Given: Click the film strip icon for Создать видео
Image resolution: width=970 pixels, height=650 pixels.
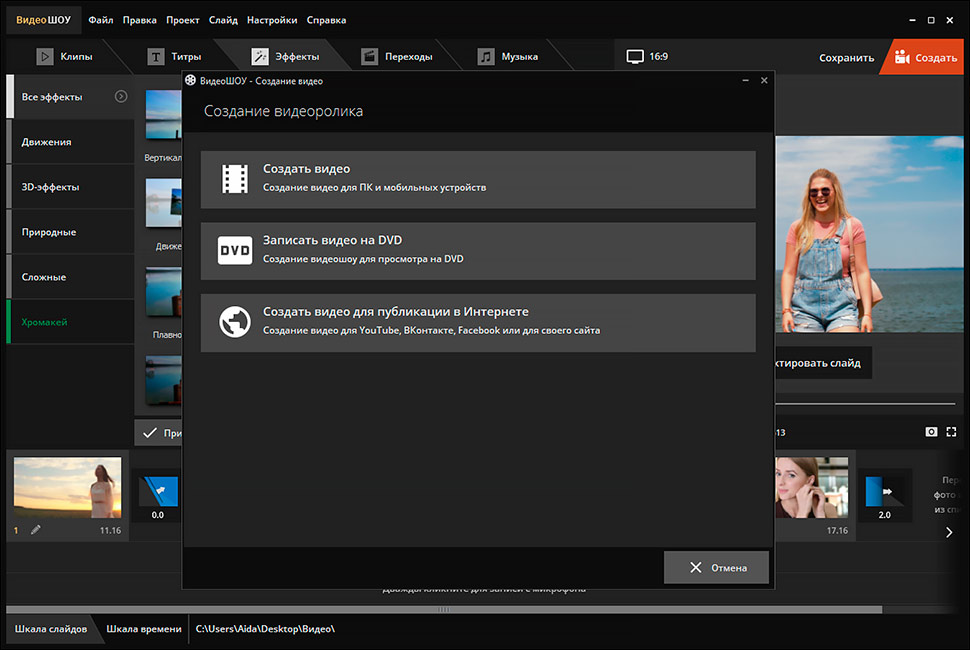Looking at the screenshot, I should 235,179.
